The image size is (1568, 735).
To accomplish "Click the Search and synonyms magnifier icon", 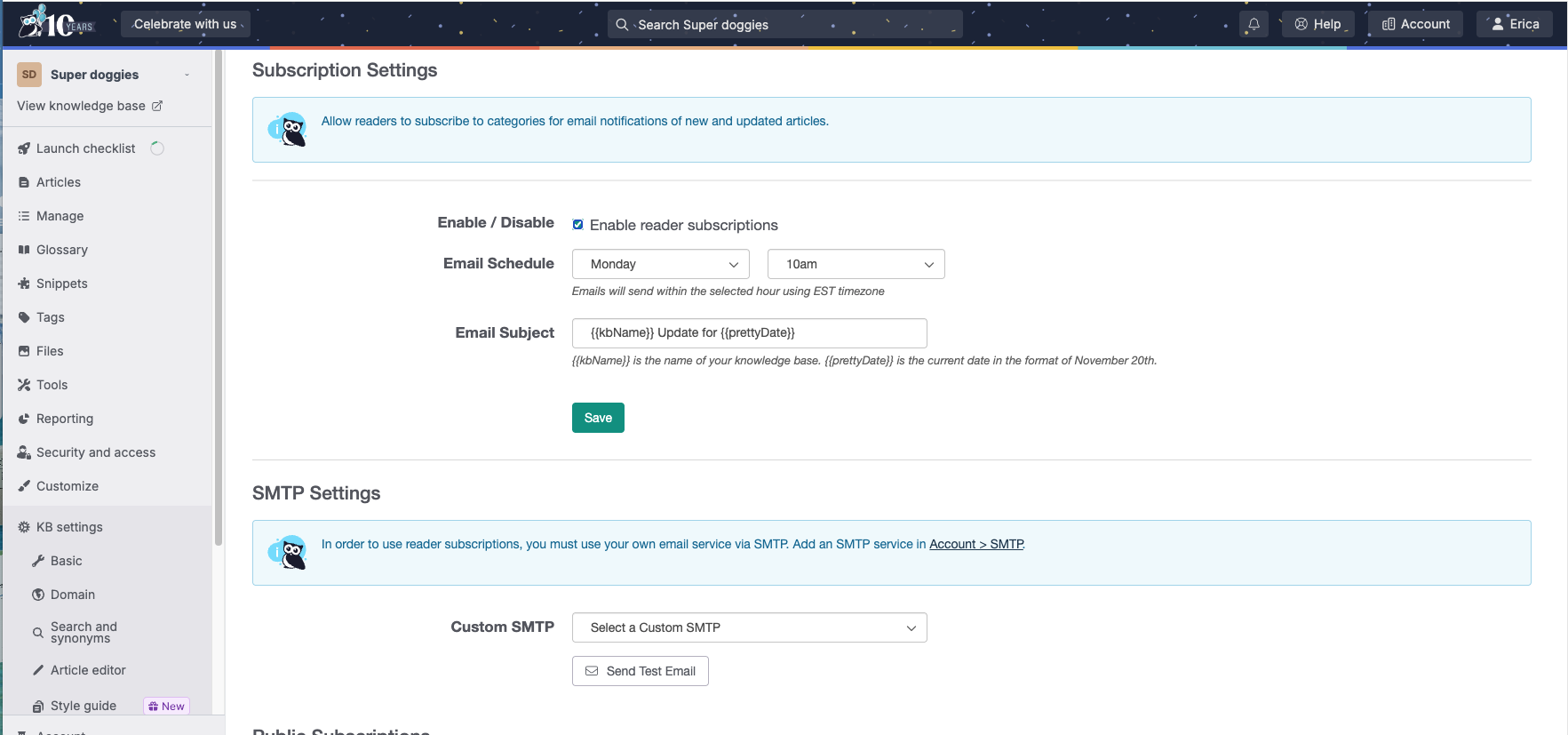I will [38, 633].
